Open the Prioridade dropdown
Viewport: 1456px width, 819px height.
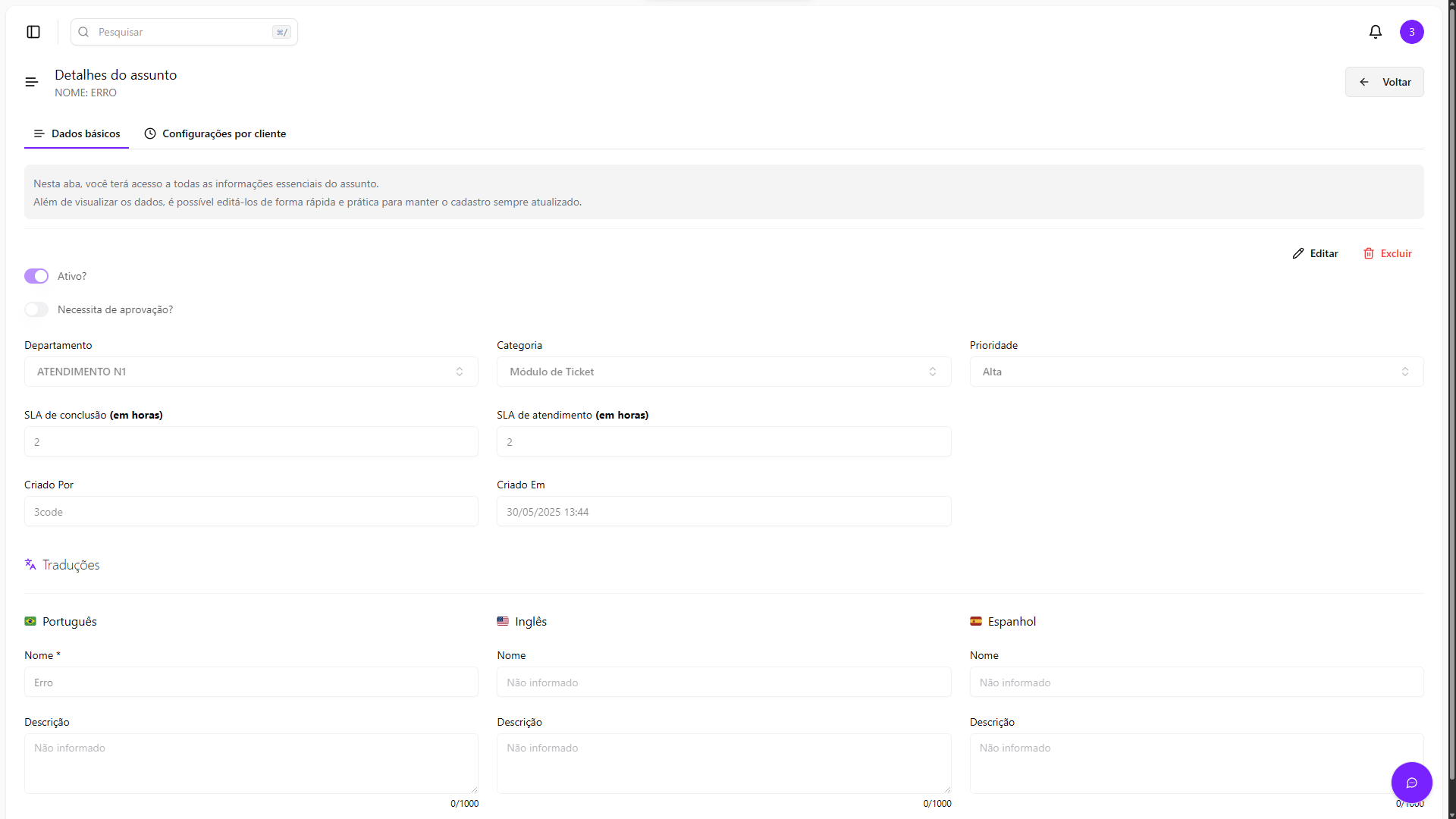[1196, 372]
